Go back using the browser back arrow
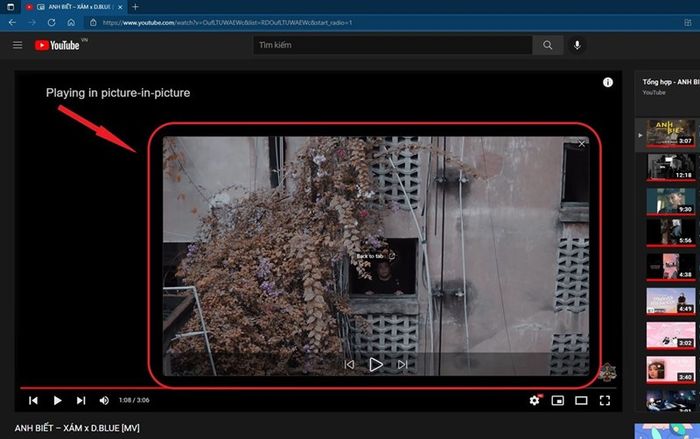The height and width of the screenshot is (439, 700). click(12, 22)
